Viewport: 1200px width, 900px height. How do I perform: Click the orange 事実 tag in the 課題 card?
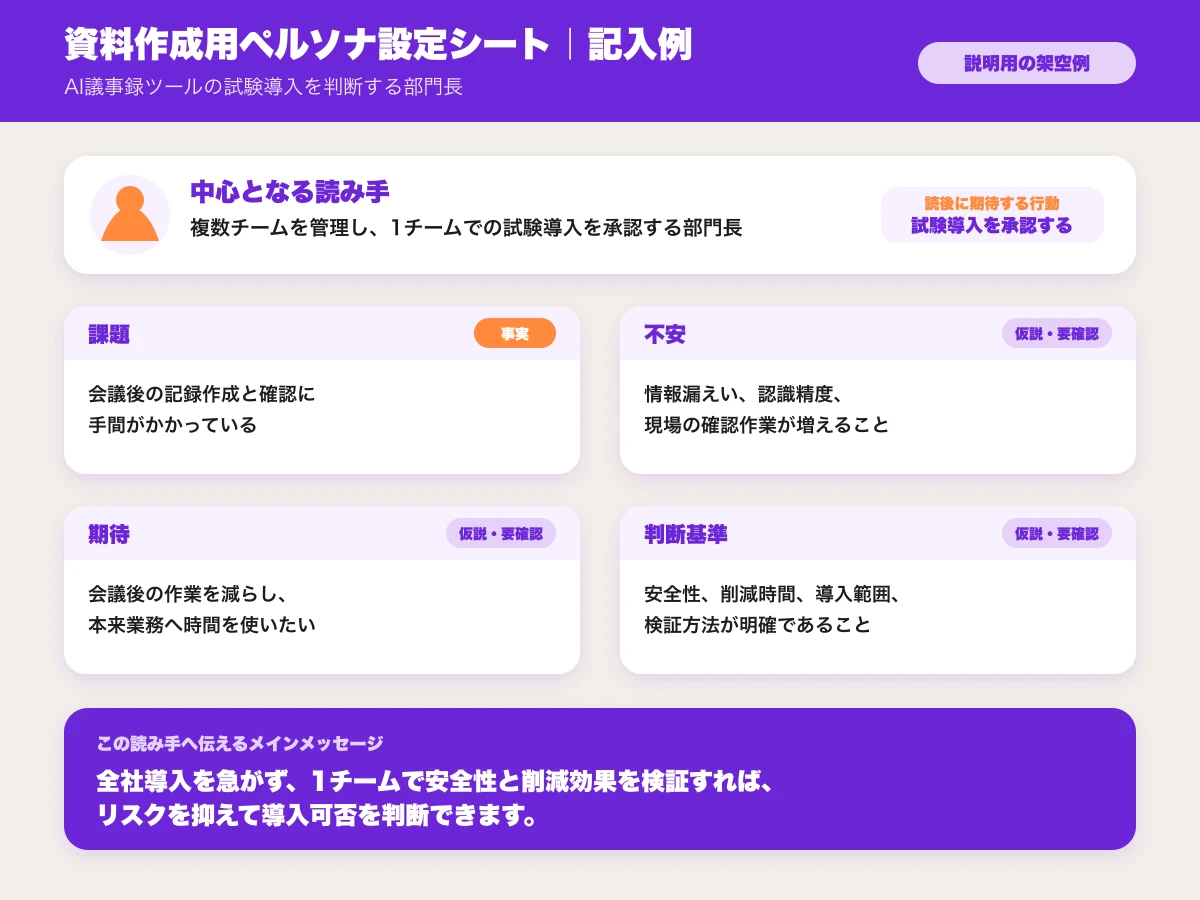(x=515, y=334)
